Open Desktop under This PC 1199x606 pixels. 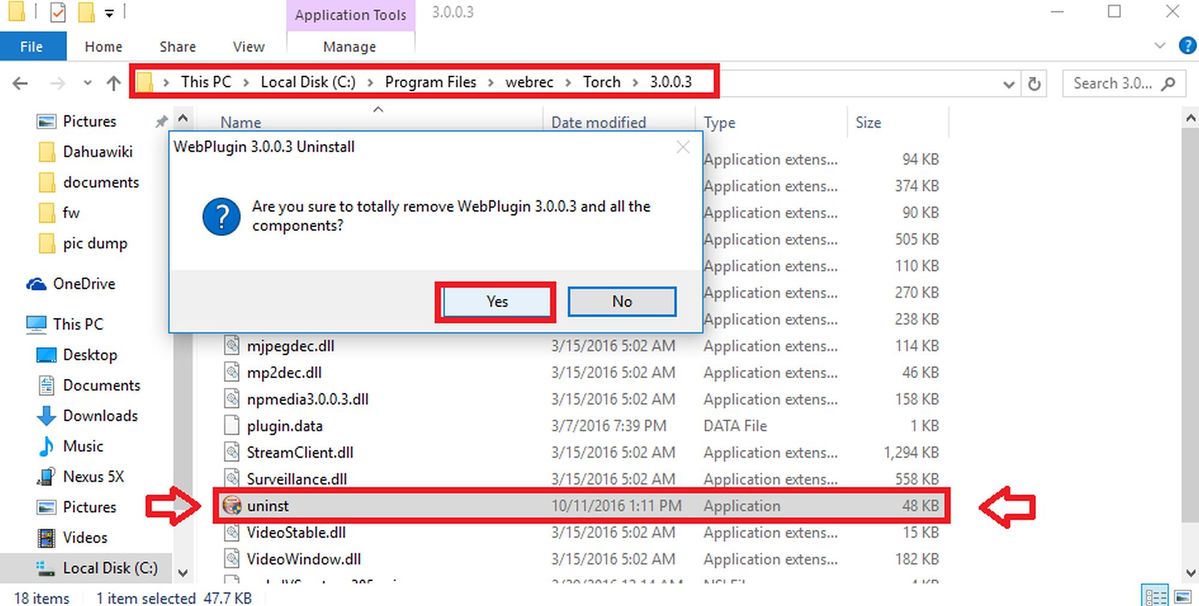pyautogui.click(x=89, y=355)
